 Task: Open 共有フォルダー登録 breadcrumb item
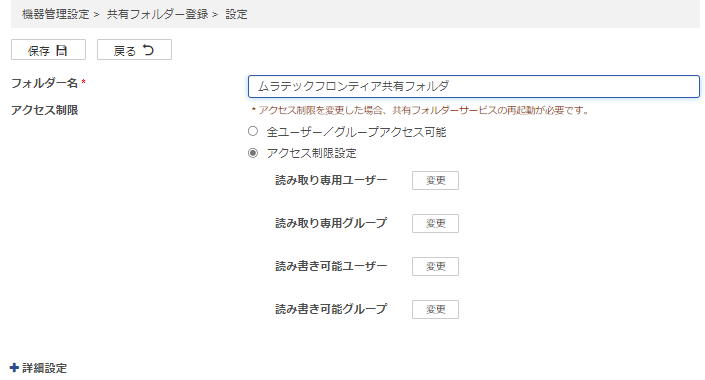click(157, 14)
